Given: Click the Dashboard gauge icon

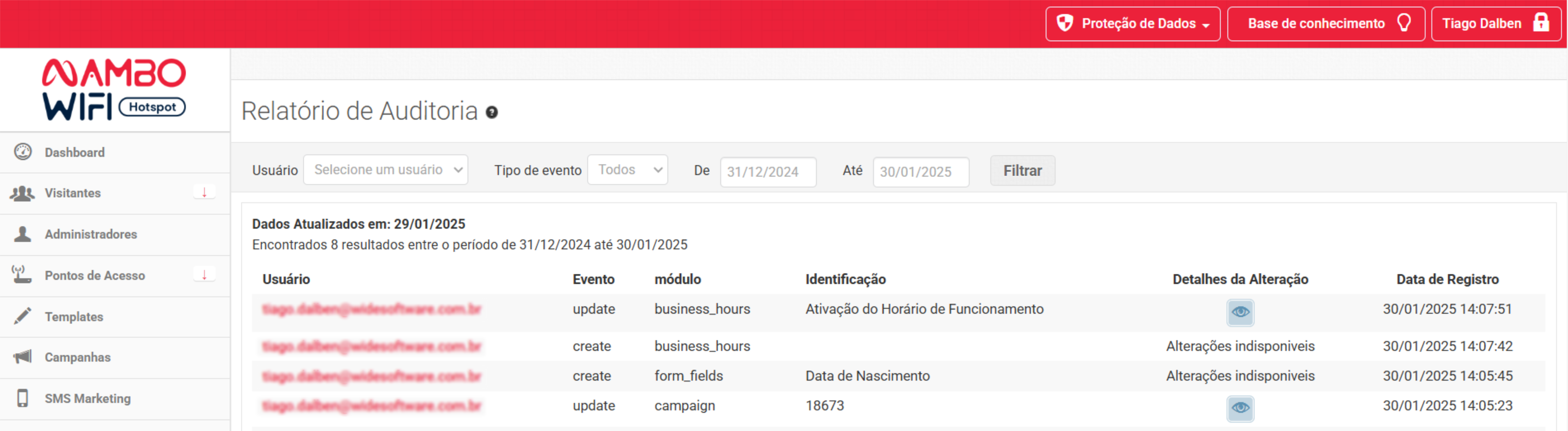Looking at the screenshot, I should (x=22, y=152).
